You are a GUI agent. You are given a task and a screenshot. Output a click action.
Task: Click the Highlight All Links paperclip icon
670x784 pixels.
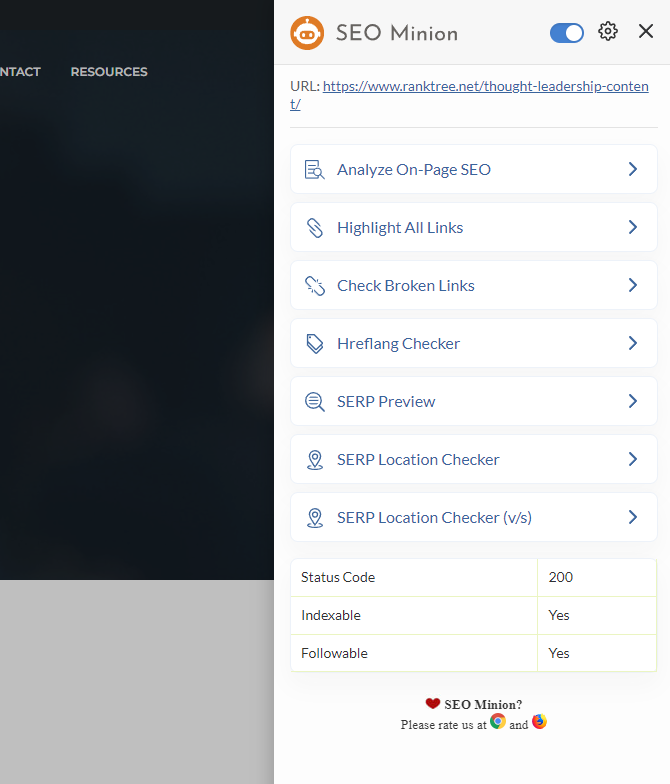coord(314,228)
